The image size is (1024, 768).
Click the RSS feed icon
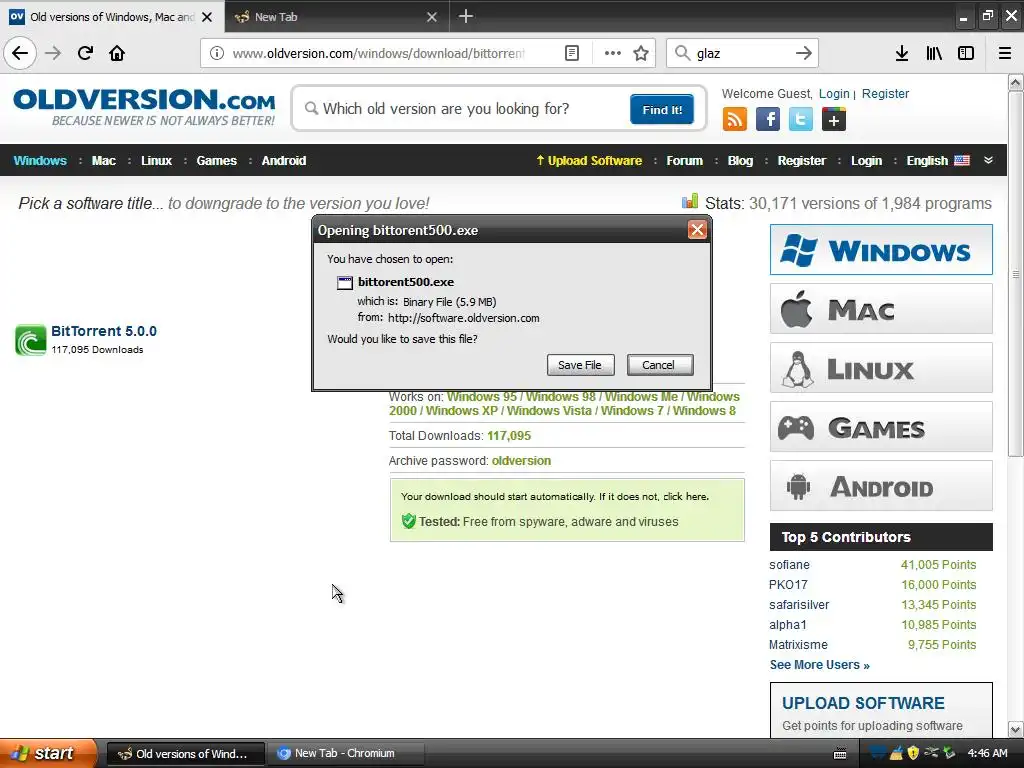pos(735,120)
